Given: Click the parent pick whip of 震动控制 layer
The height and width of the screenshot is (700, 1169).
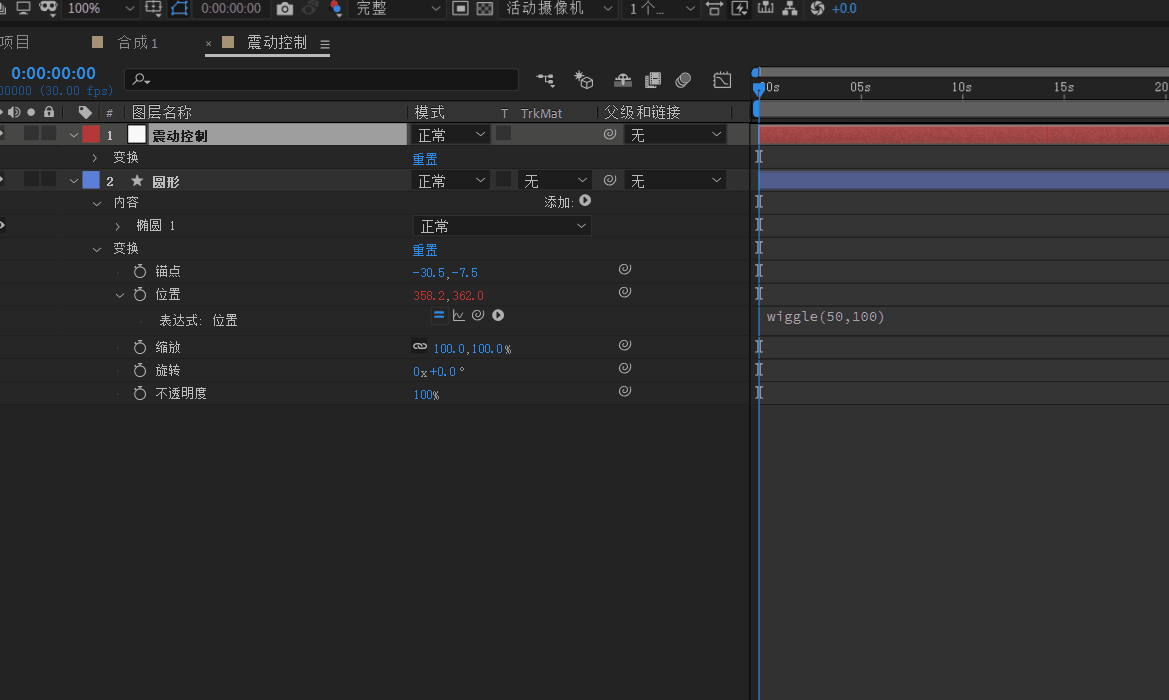Looking at the screenshot, I should click(x=610, y=134).
